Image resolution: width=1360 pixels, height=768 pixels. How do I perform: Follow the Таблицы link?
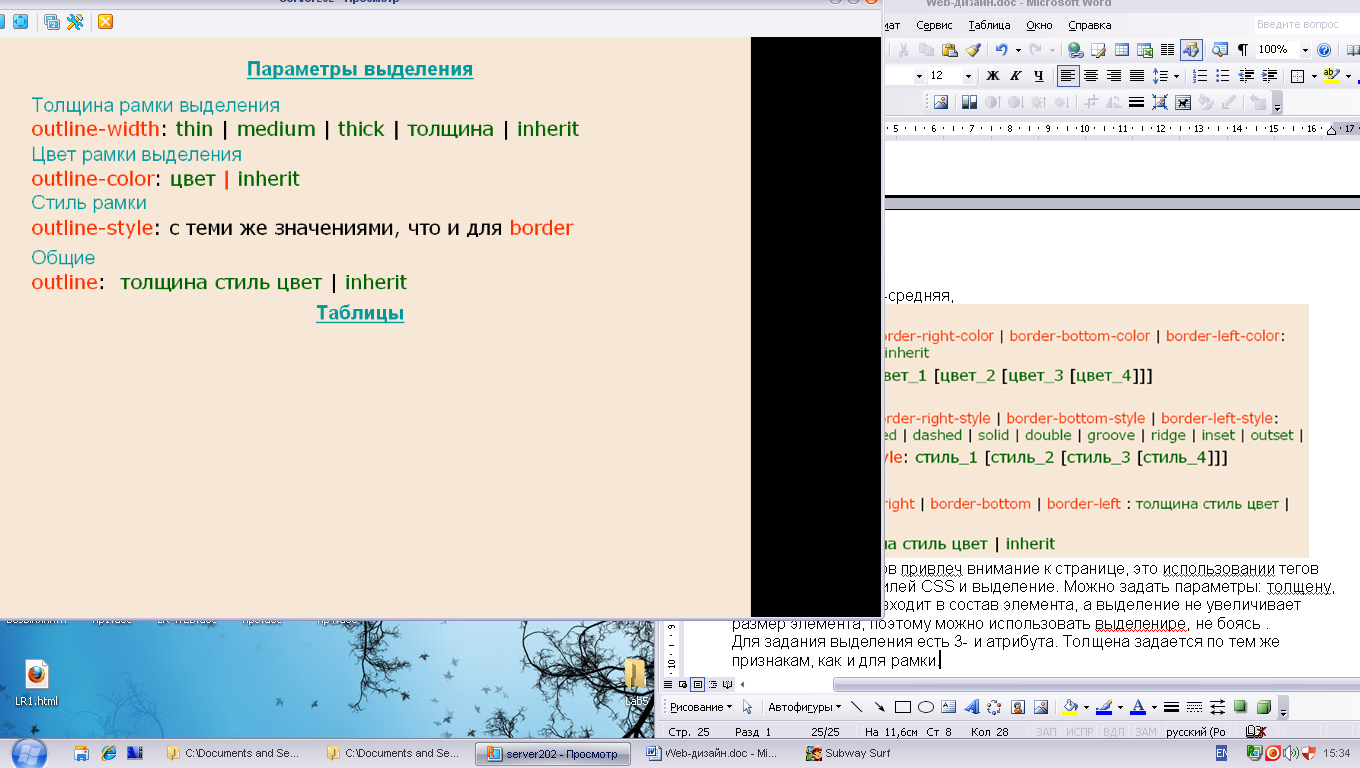click(x=360, y=313)
